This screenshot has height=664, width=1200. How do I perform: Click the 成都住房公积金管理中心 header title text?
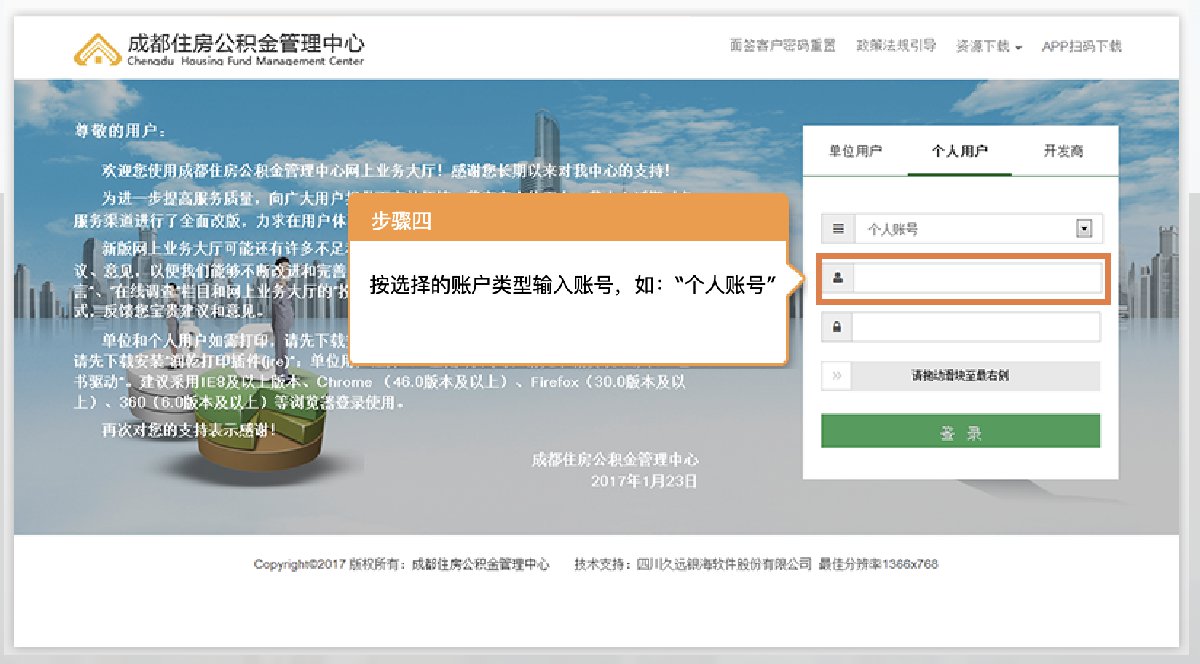(x=246, y=44)
